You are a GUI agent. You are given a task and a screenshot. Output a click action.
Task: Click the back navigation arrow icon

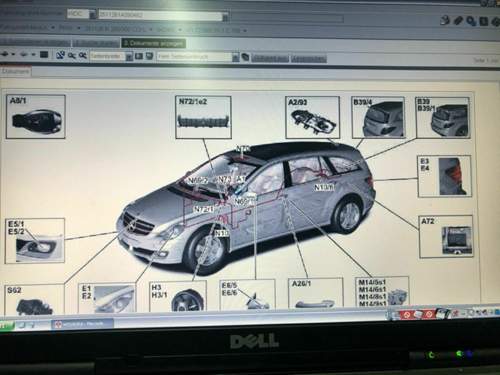(x=5, y=54)
